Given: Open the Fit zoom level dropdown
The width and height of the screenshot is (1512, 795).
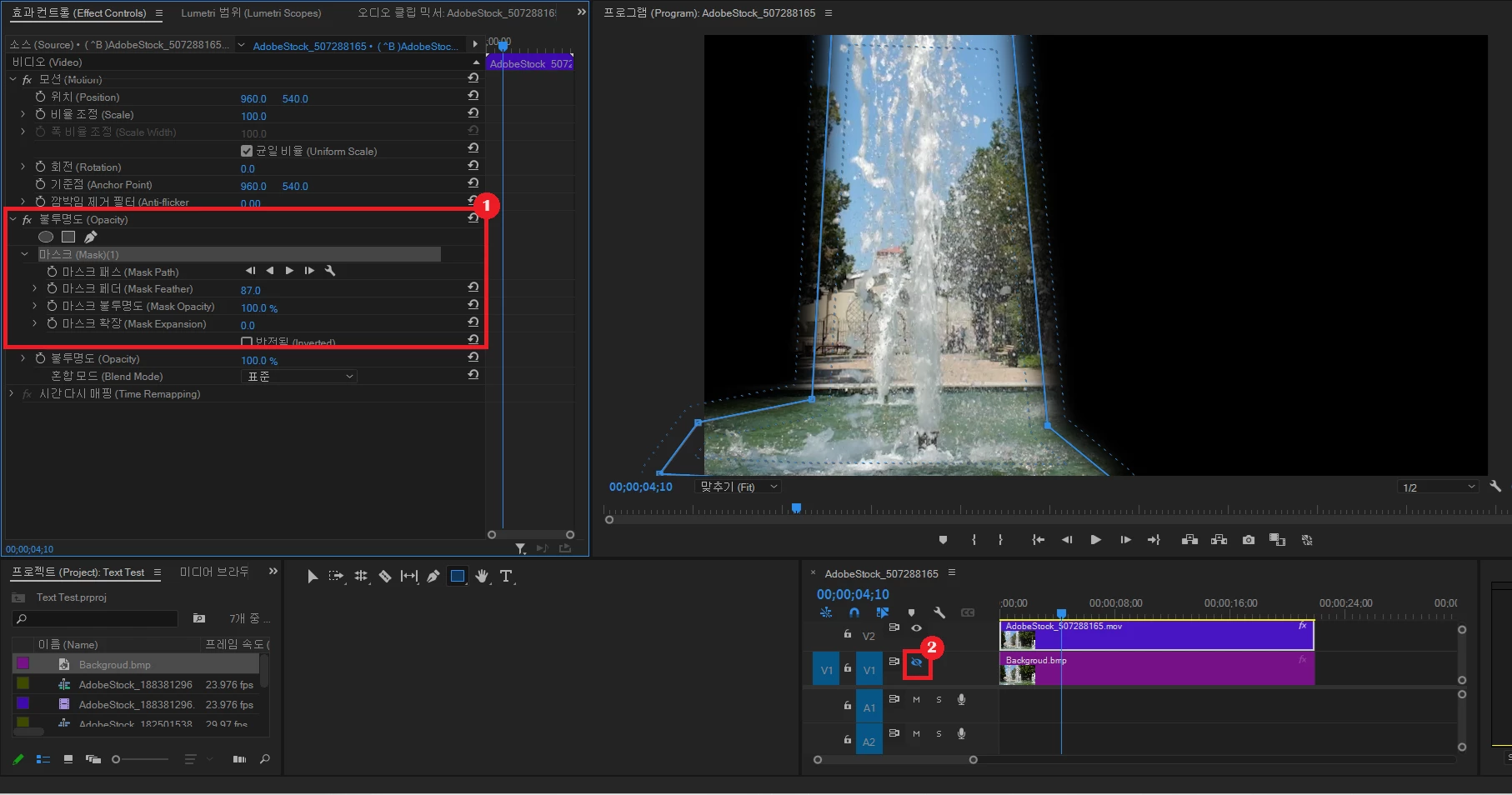Looking at the screenshot, I should [x=738, y=487].
